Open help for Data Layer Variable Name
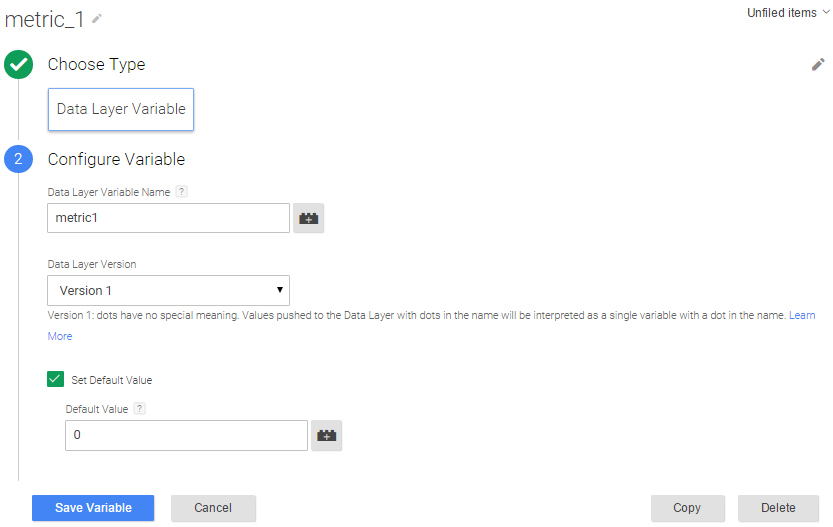This screenshot has height=527, width=833. click(181, 192)
